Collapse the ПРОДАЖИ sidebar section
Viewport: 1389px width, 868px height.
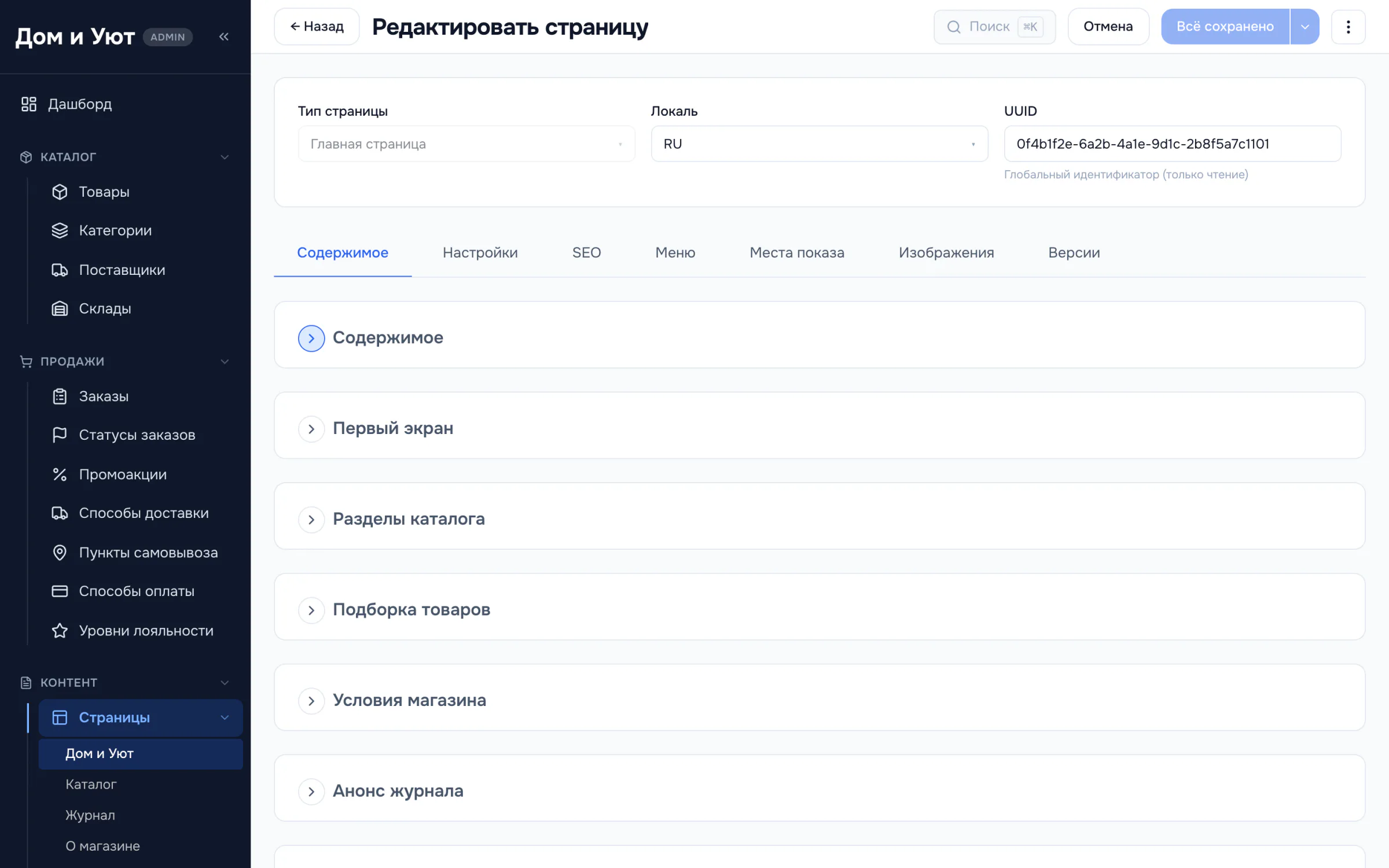point(225,361)
